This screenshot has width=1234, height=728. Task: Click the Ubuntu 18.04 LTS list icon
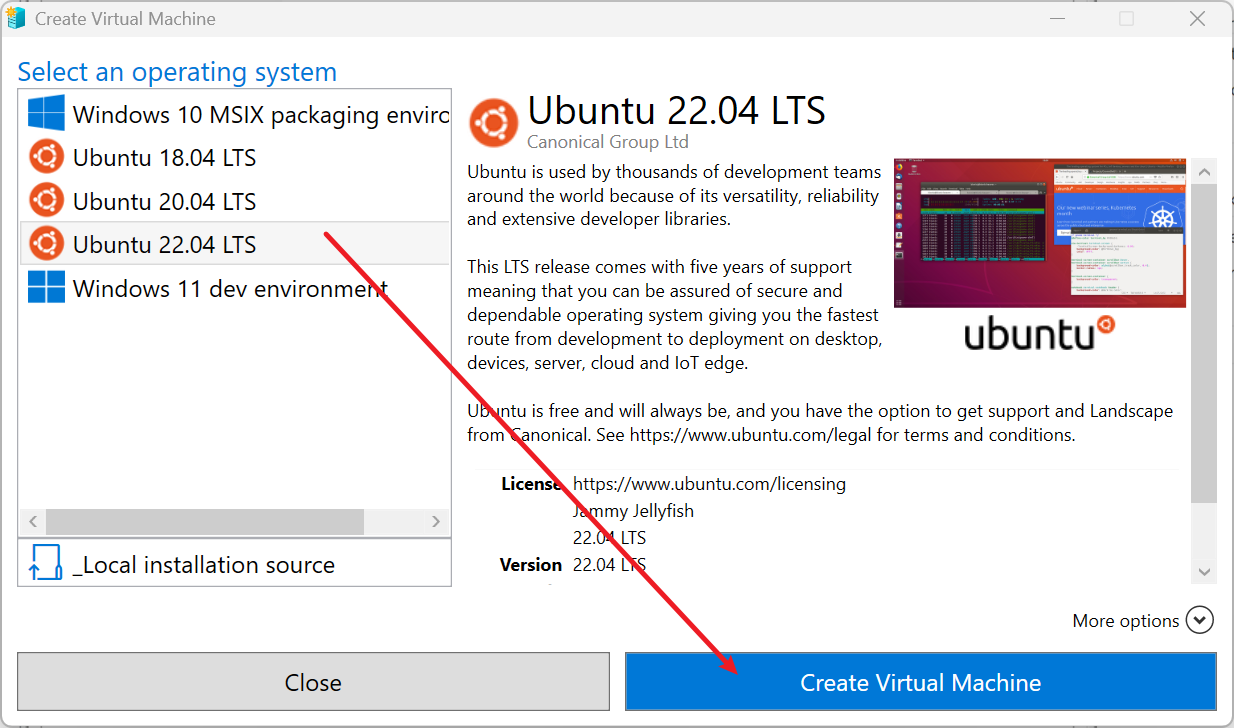coord(47,157)
